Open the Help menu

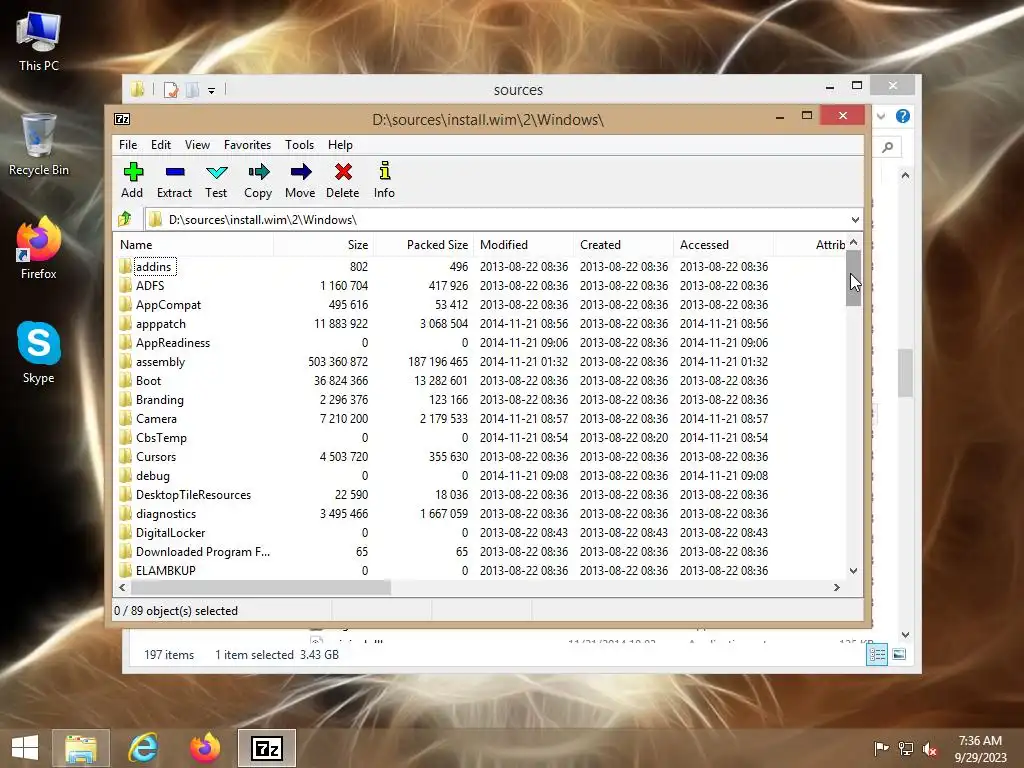(340, 145)
